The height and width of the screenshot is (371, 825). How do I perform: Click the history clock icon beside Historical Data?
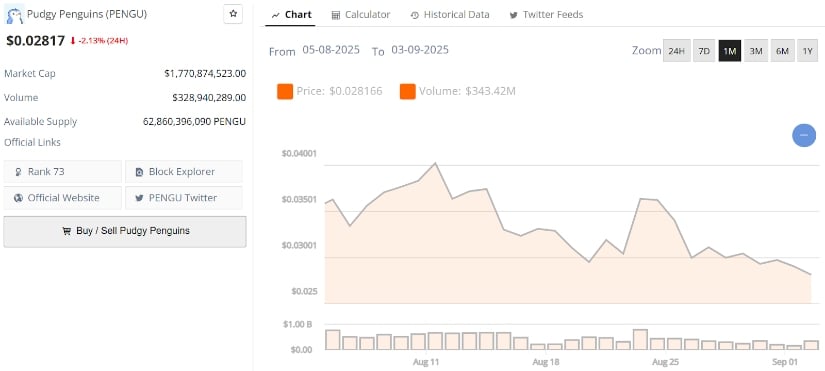pos(415,15)
